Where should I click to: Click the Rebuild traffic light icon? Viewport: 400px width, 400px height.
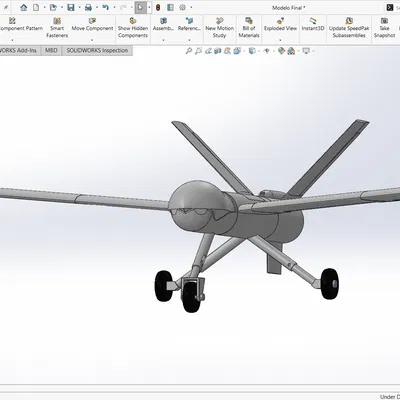[x=158, y=7]
